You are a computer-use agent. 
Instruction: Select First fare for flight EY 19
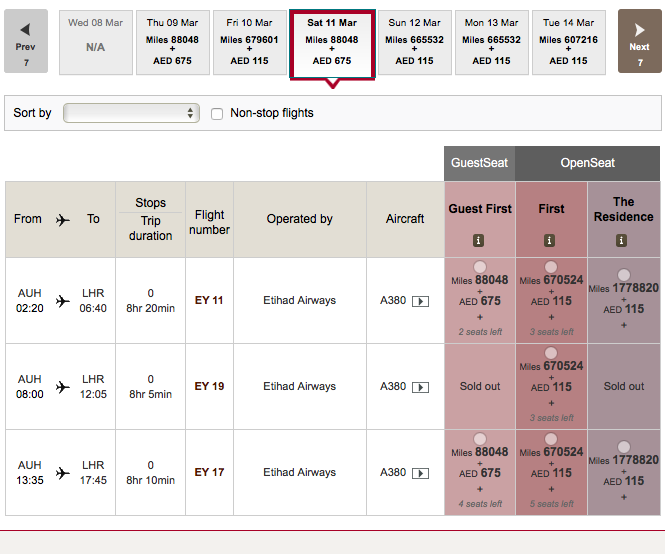[551, 353]
